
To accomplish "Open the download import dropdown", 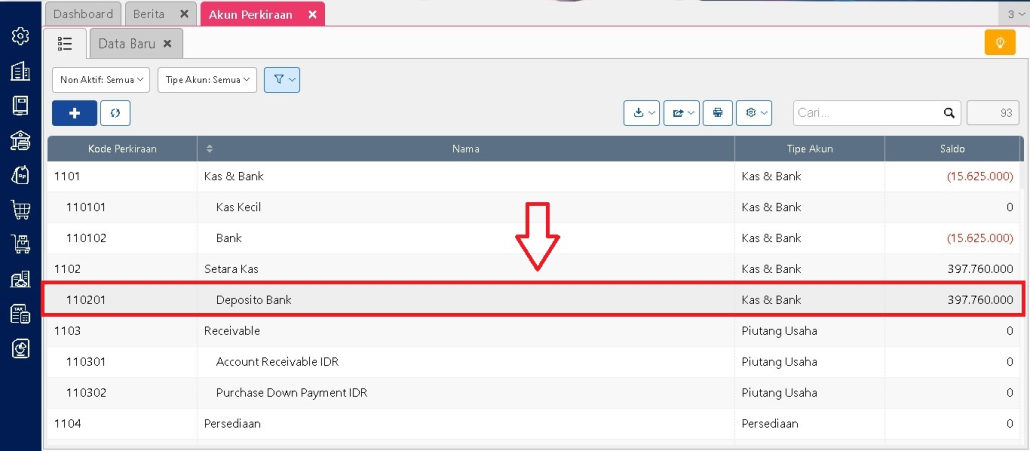I will [641, 113].
